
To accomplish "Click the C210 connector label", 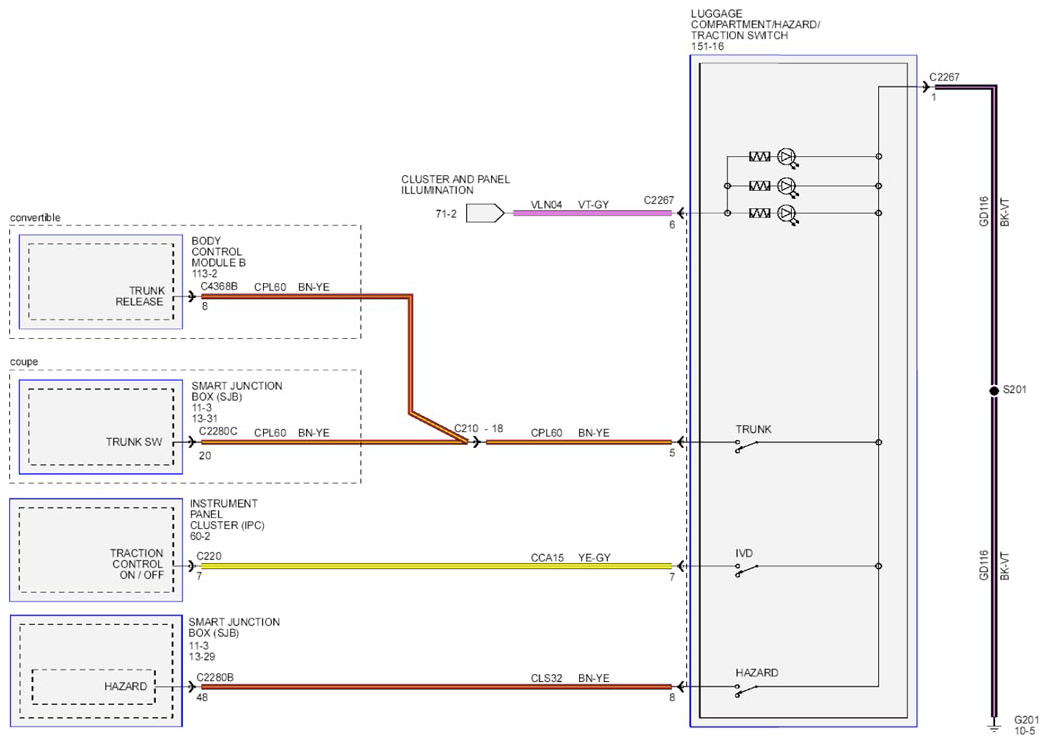I will click(x=466, y=428).
